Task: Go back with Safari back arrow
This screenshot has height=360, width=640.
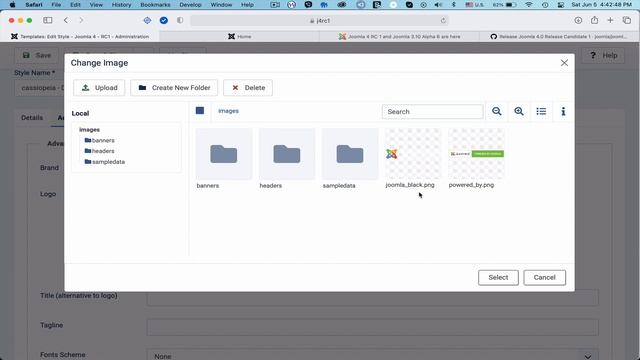Action: pos(66,20)
